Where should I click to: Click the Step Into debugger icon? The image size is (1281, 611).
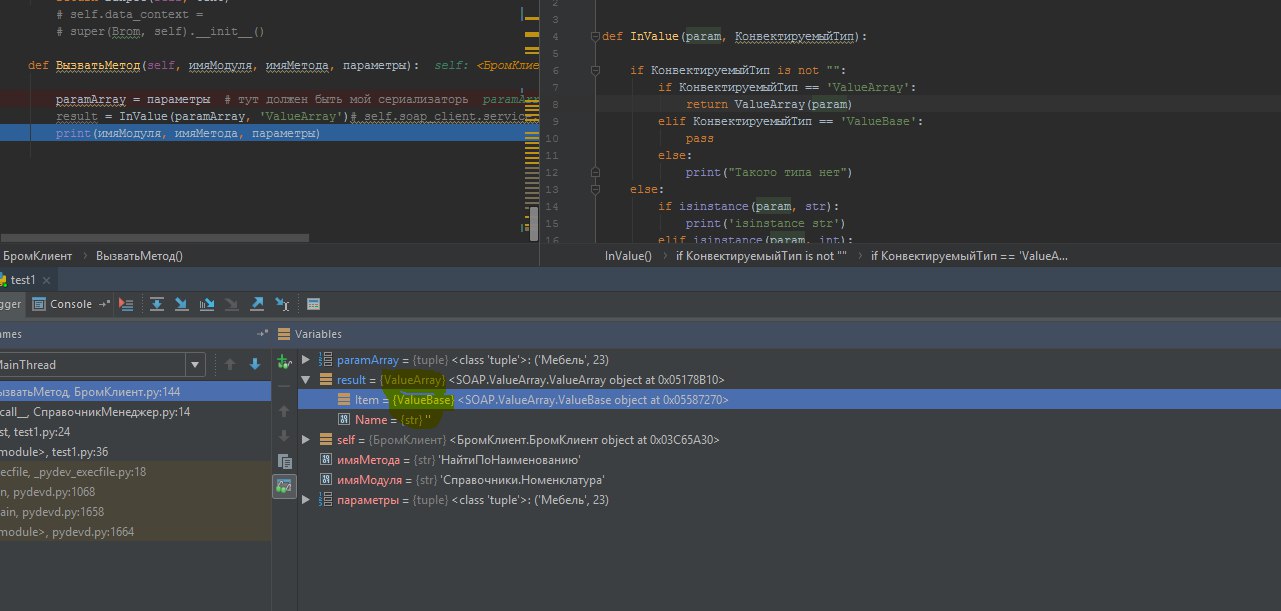pos(181,304)
